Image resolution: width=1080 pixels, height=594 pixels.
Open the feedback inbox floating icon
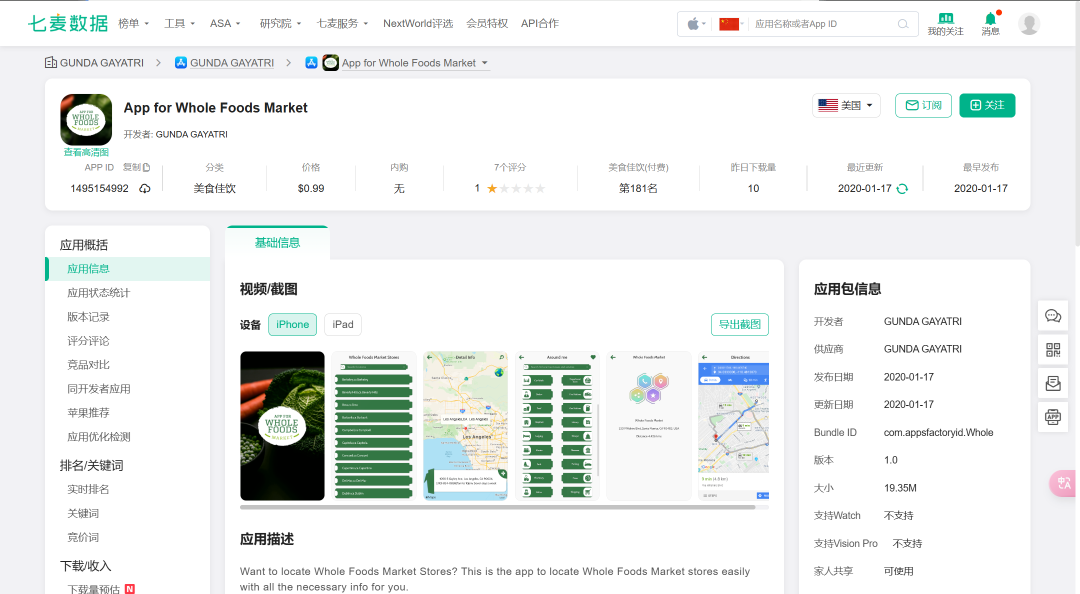coord(1053,383)
